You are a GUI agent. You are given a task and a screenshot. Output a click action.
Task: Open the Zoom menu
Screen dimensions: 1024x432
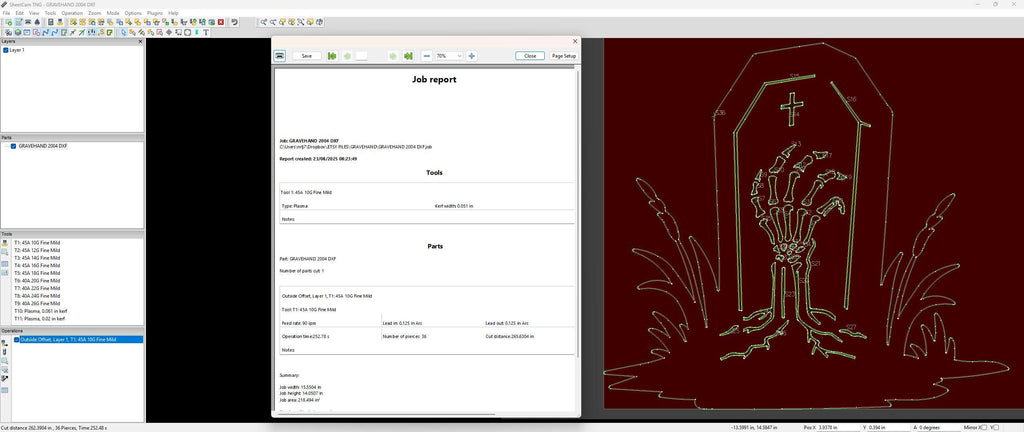(95, 13)
